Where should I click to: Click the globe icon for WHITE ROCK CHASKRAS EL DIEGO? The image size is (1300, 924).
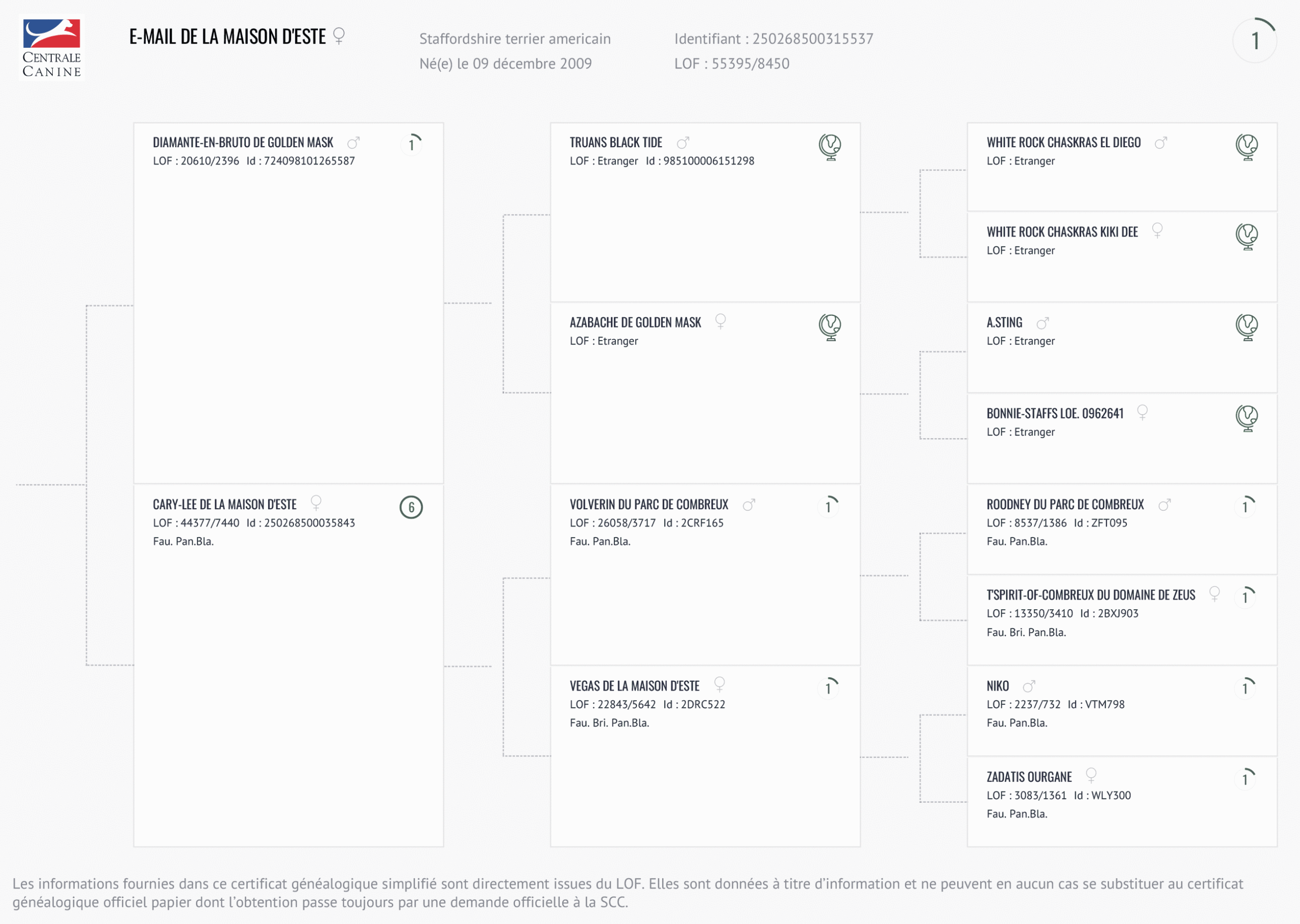point(1247,147)
